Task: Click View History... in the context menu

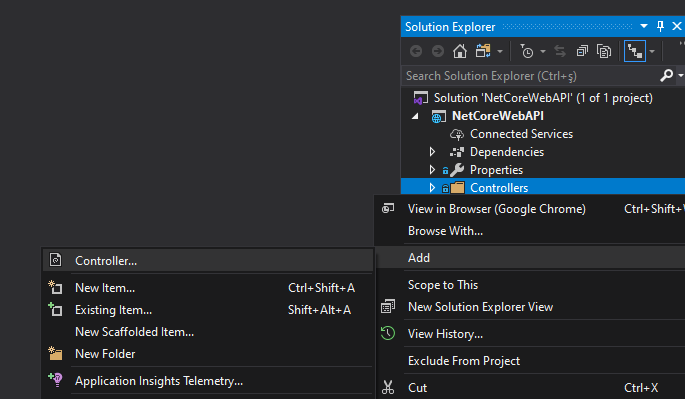Action: pyautogui.click(x=445, y=334)
